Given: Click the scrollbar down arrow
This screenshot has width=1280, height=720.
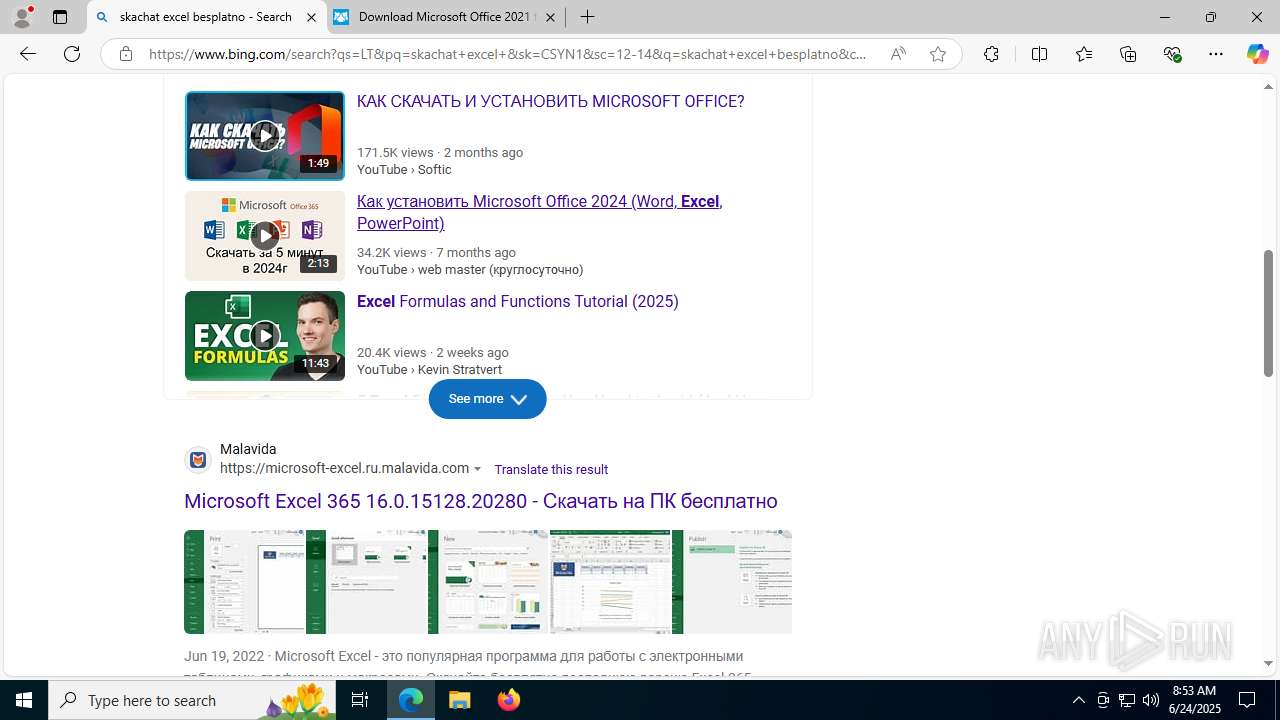Looking at the screenshot, I should tap(1268, 663).
